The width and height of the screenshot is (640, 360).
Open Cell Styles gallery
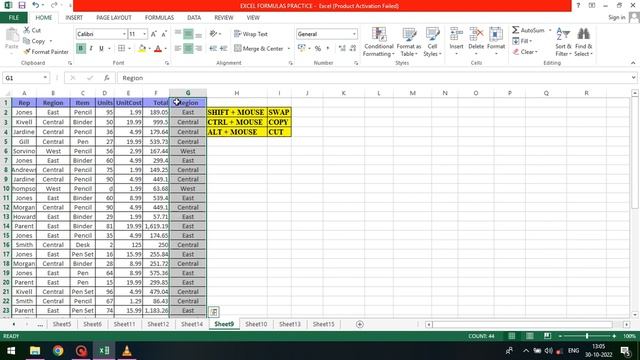432,35
